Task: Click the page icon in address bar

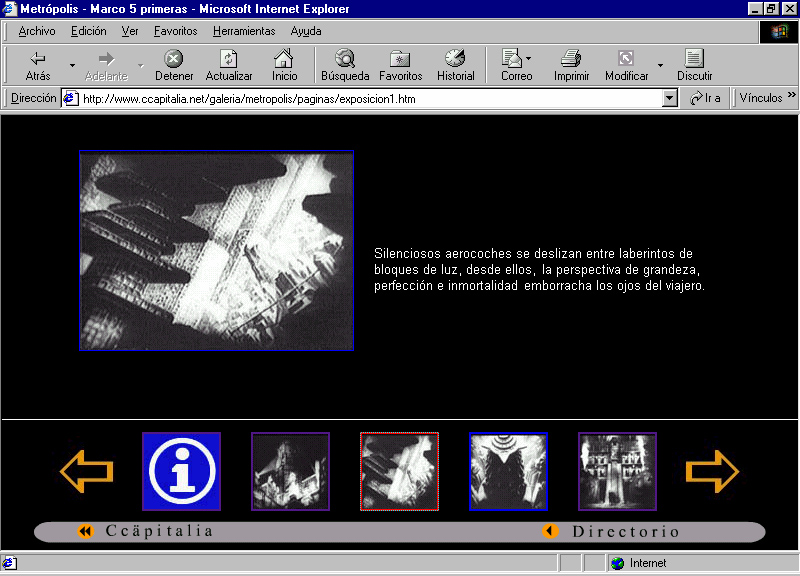Action: coord(70,98)
